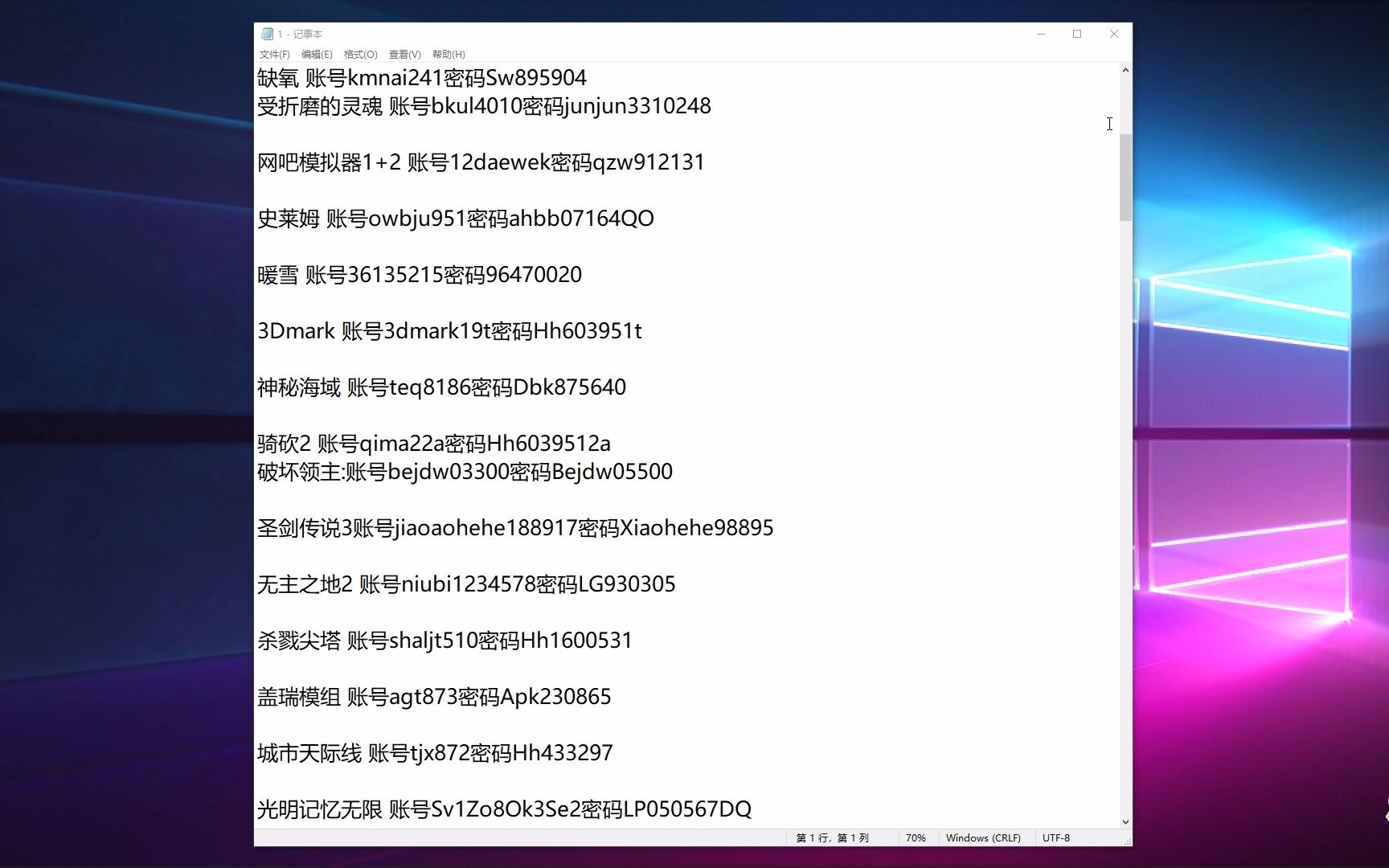1389x868 pixels.
Task: Click the 杀戮尖塔 account line
Action: [x=445, y=641]
